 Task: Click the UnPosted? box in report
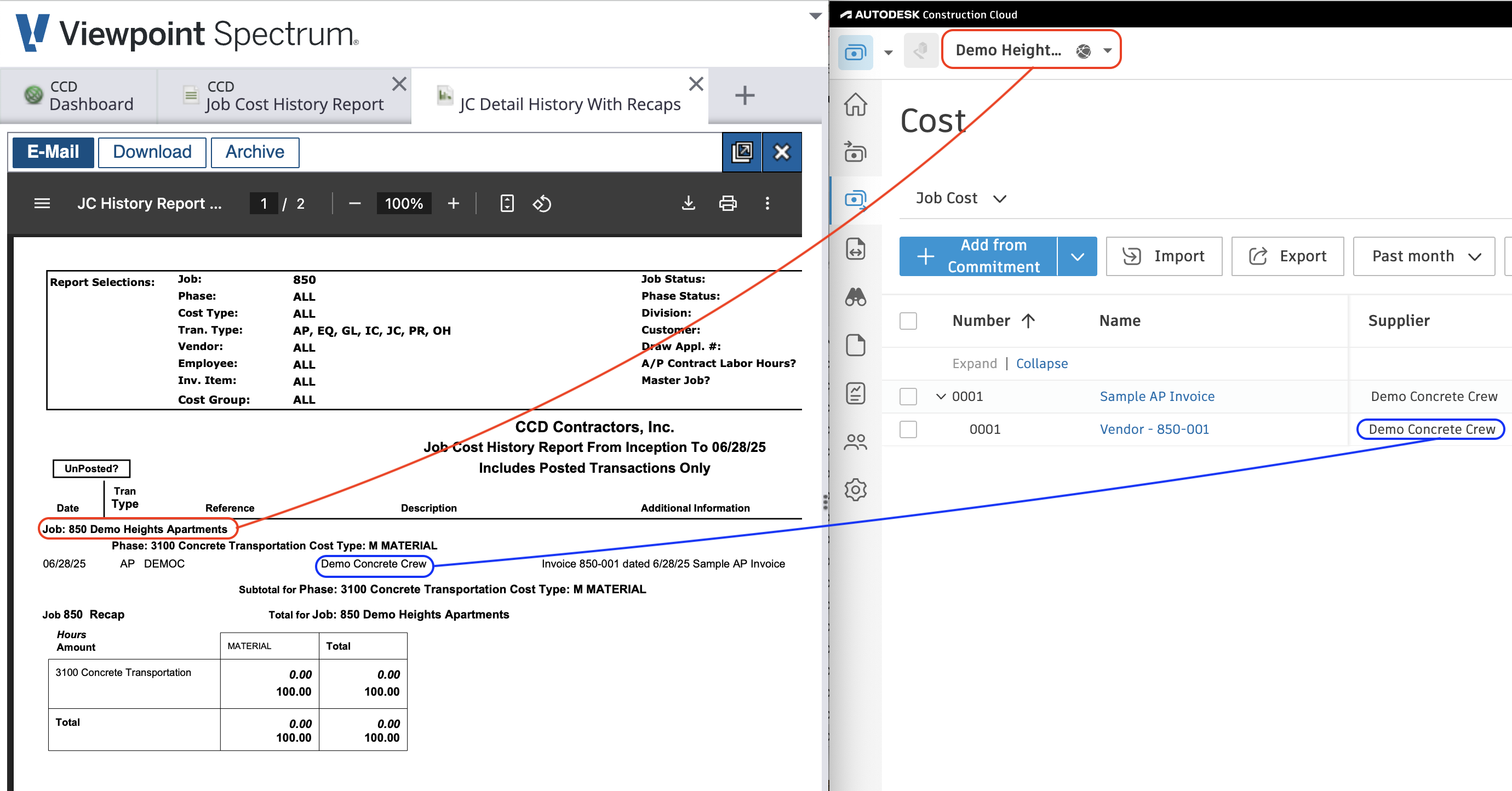pos(91,469)
